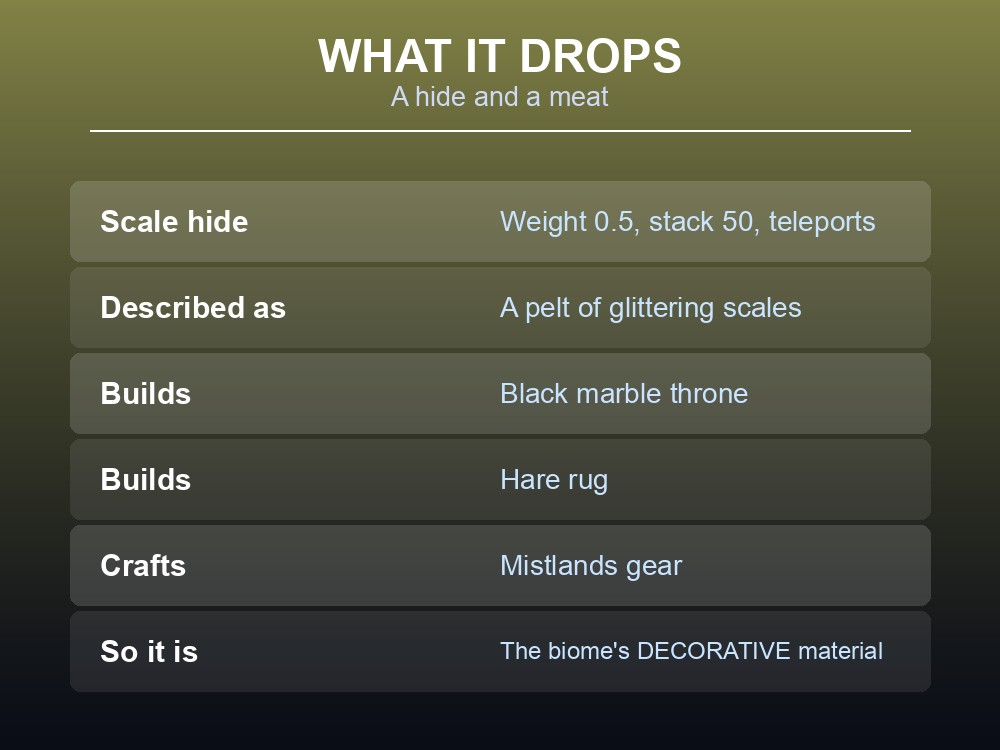Click Weight 0.5, stack 50, teleports text
The image size is (1000, 750).
pos(688,222)
